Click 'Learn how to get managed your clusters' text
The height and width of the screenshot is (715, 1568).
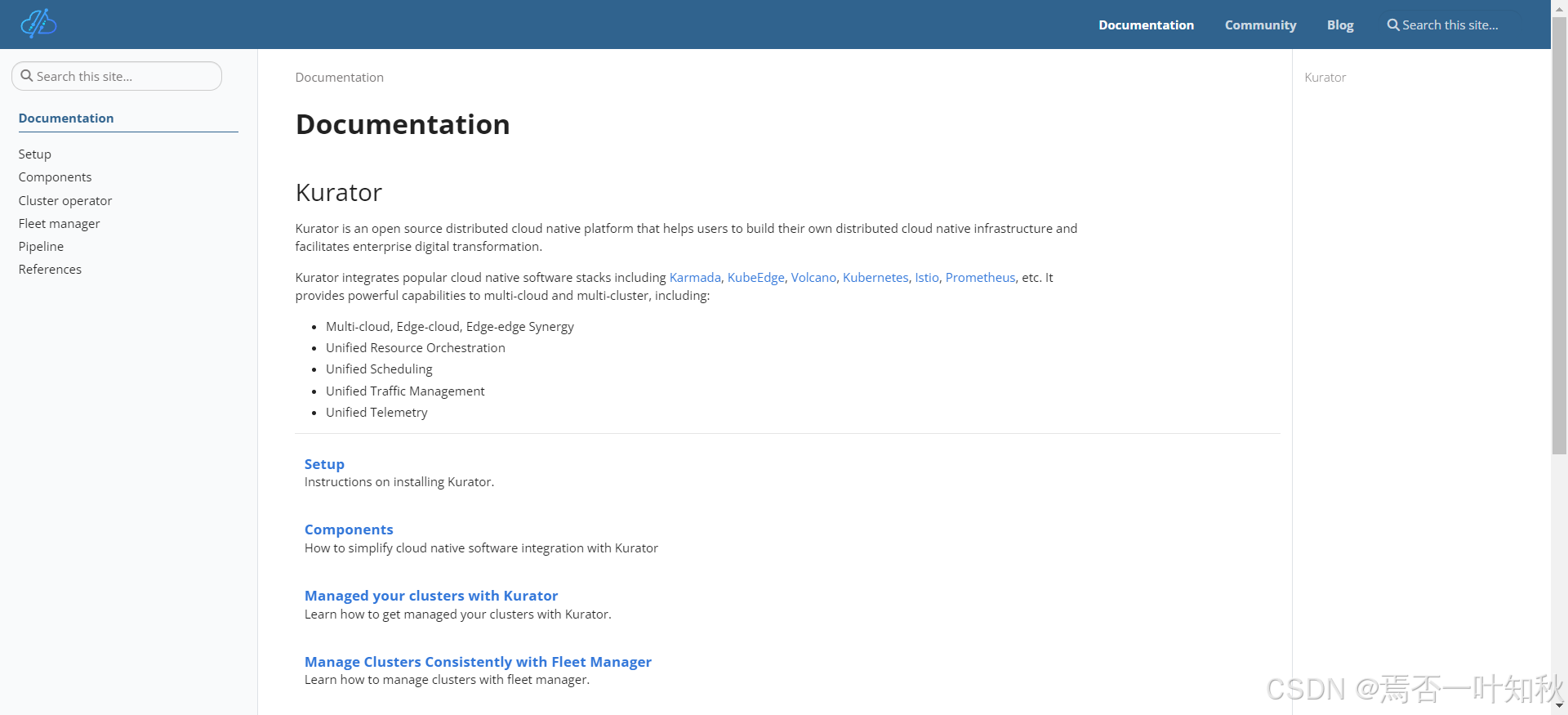pos(457,614)
